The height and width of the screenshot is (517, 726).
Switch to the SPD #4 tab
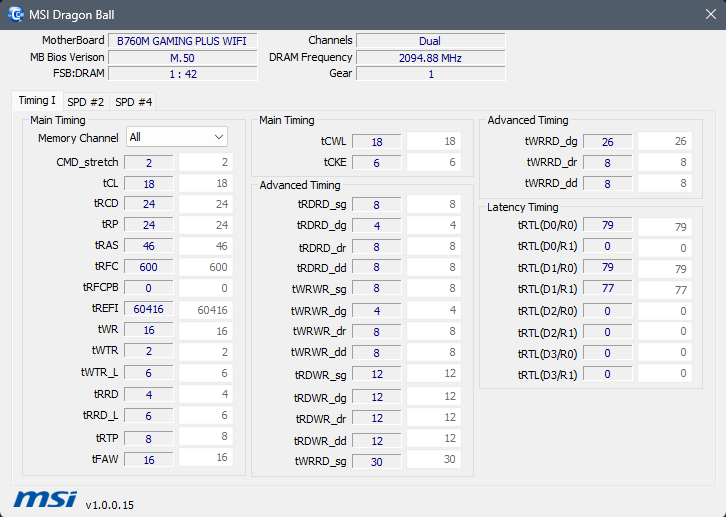[134, 102]
